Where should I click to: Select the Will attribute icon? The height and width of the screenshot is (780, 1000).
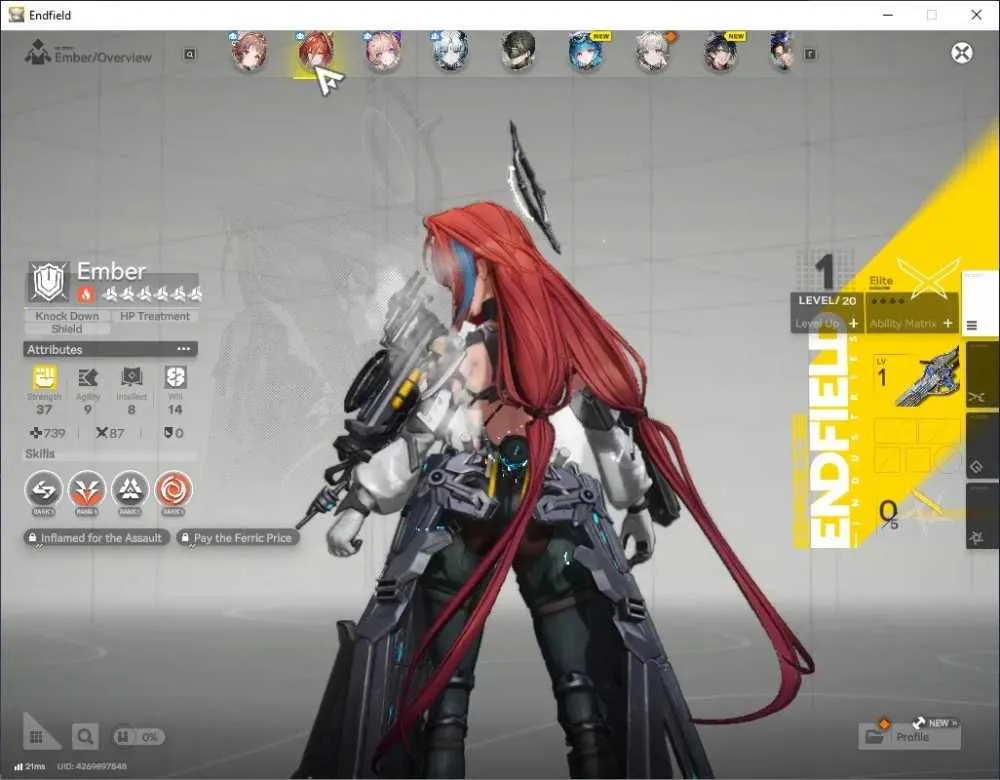tap(175, 378)
